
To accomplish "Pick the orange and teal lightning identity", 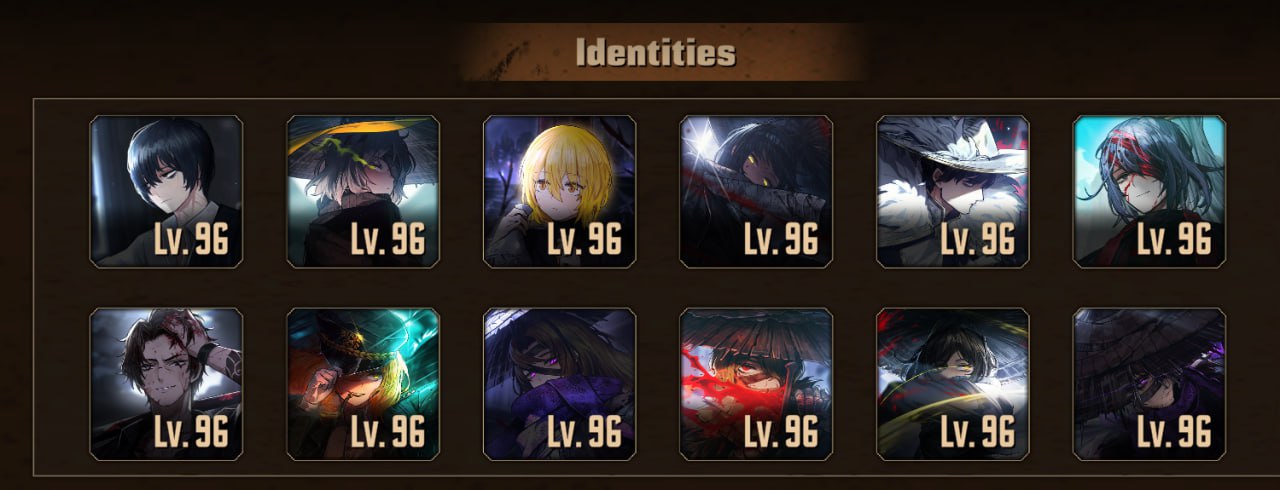I will point(363,384).
